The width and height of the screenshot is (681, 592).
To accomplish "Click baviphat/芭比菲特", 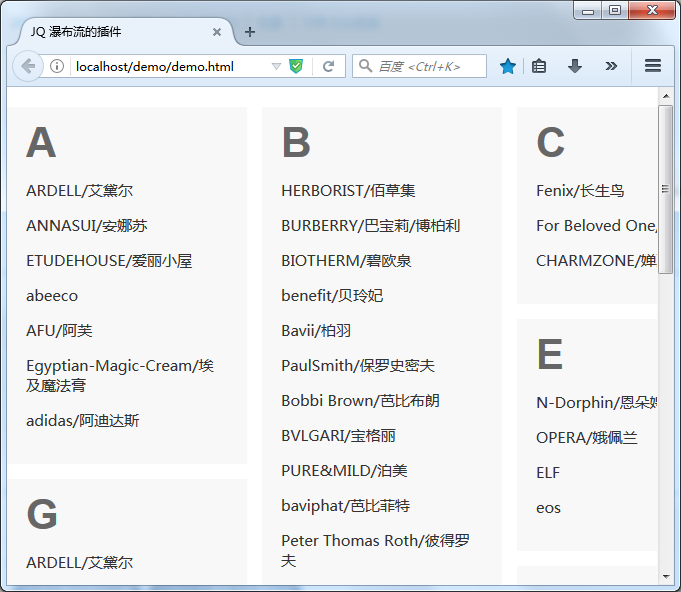I will (346, 506).
